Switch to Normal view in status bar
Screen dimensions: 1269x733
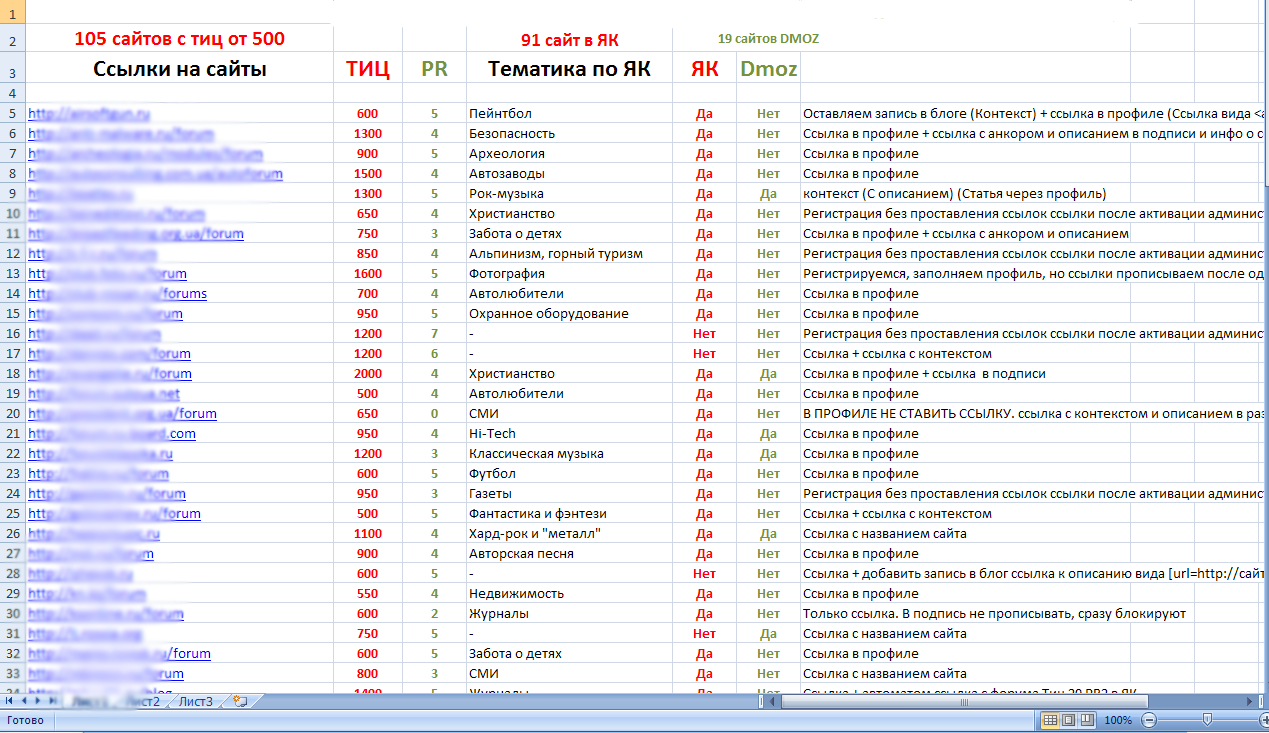click(1050, 720)
